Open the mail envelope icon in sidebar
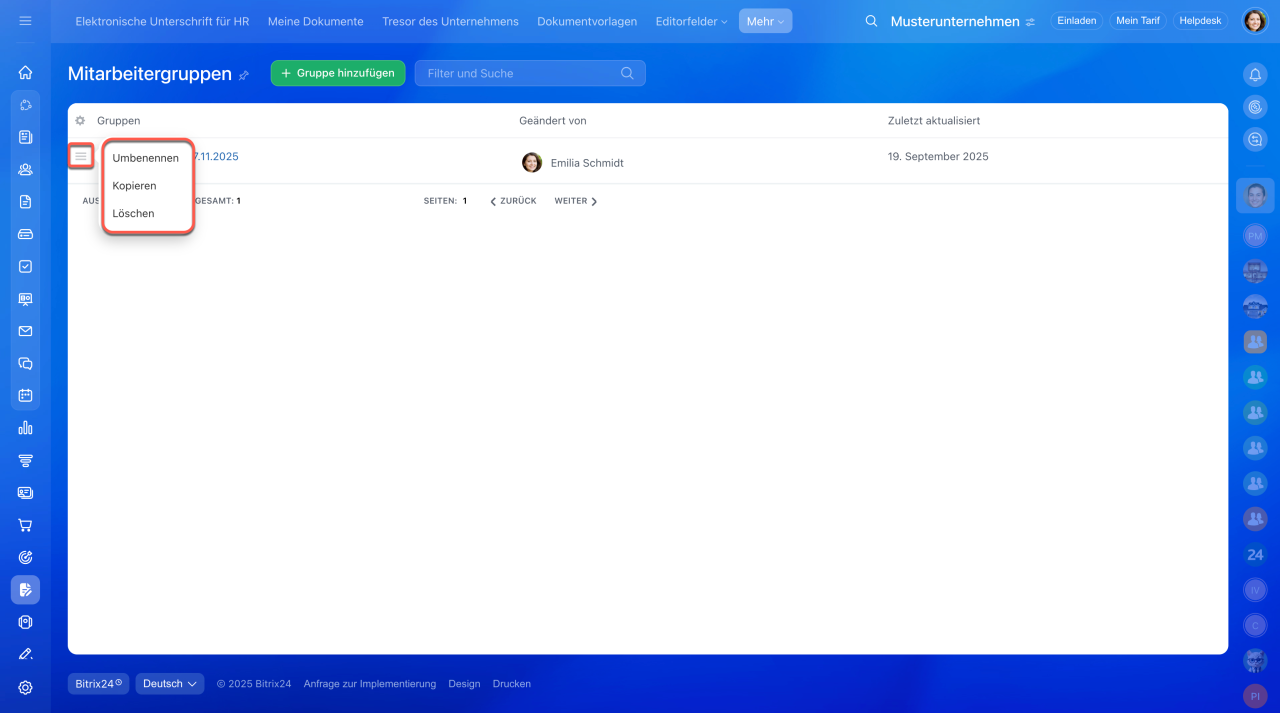 tap(25, 331)
